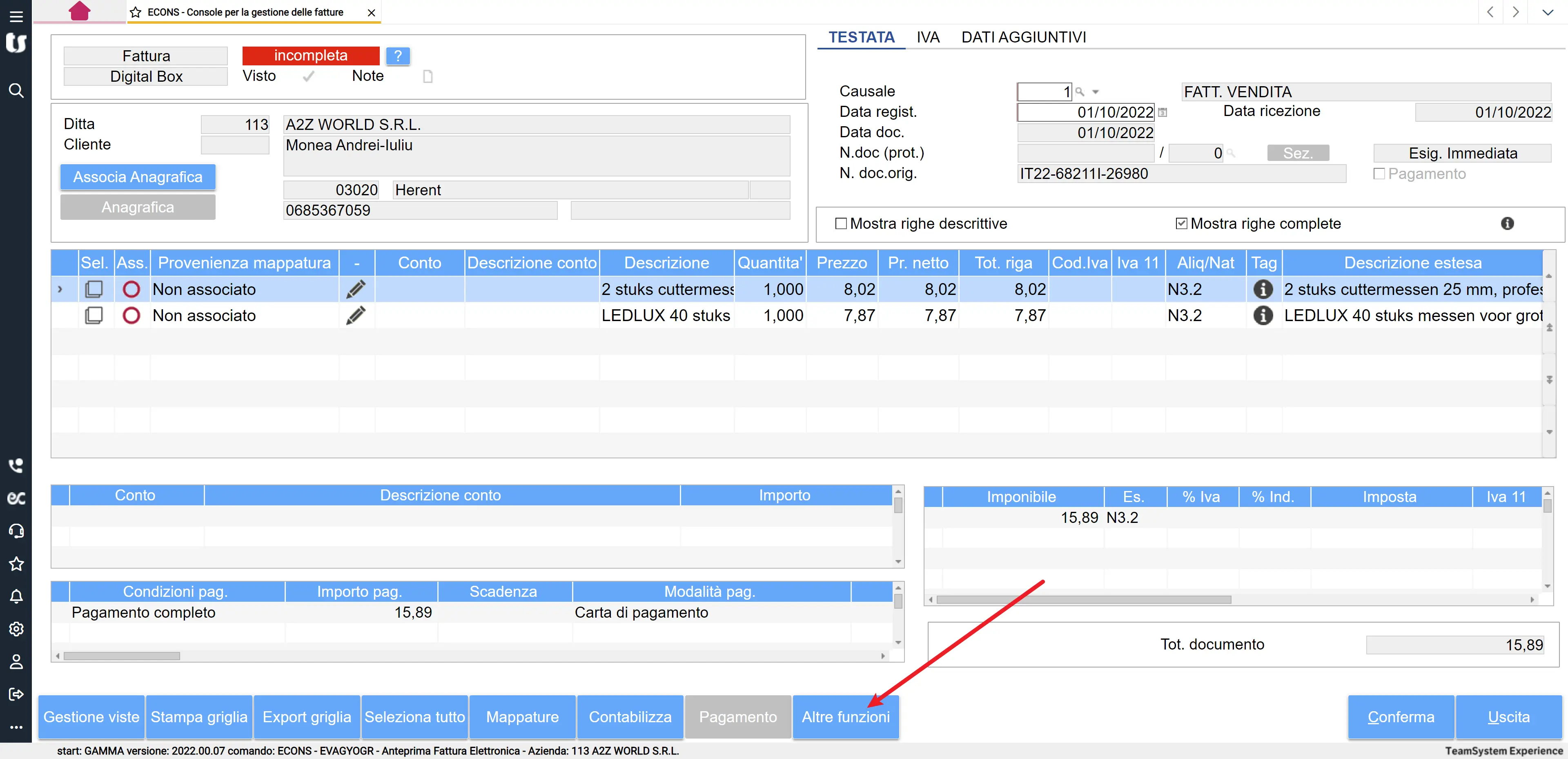This screenshot has height=759, width=1568.
Task: Click calendar icon next to Data regist.
Action: (1163, 113)
